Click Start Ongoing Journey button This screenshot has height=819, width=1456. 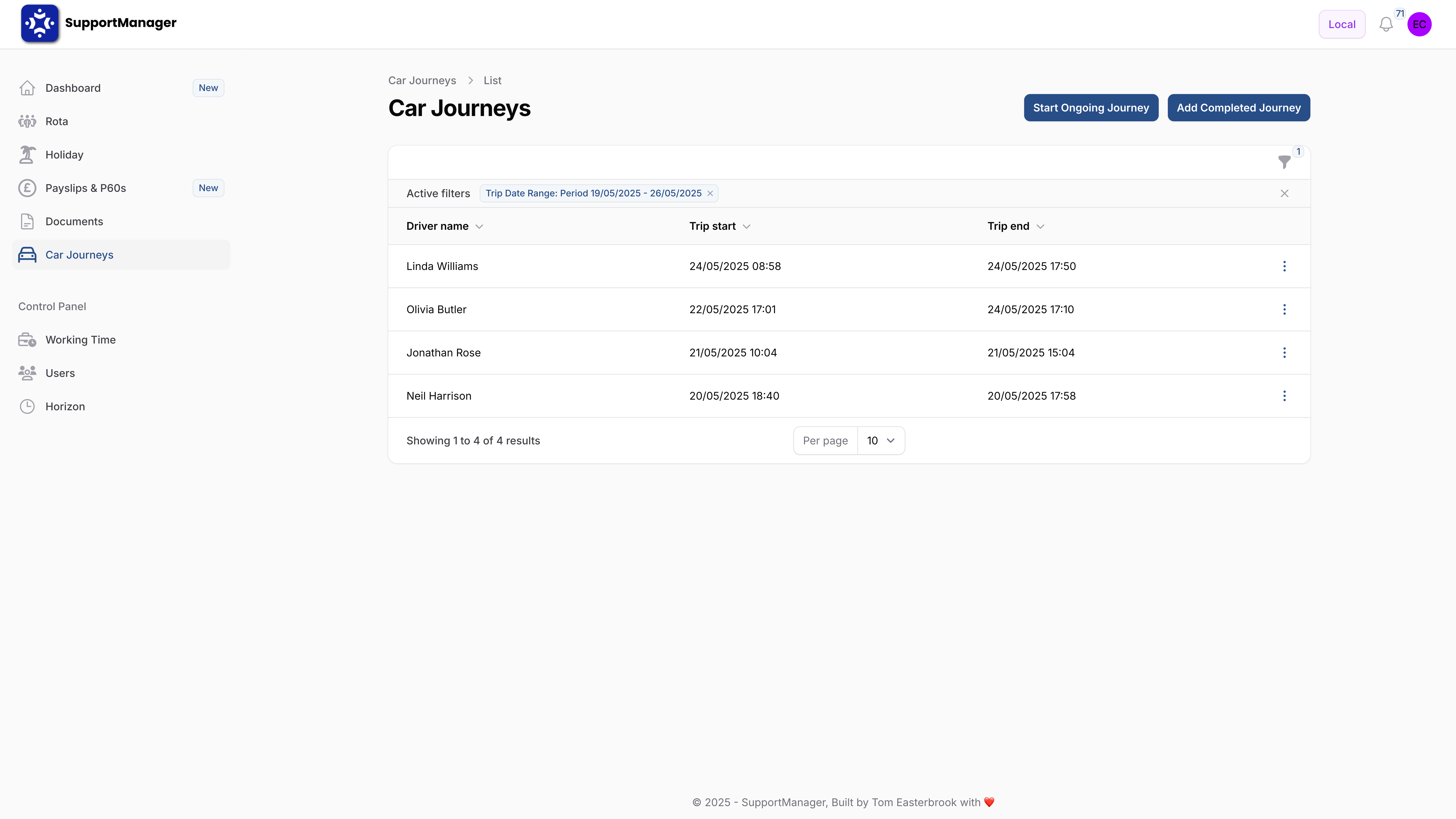coord(1091,108)
